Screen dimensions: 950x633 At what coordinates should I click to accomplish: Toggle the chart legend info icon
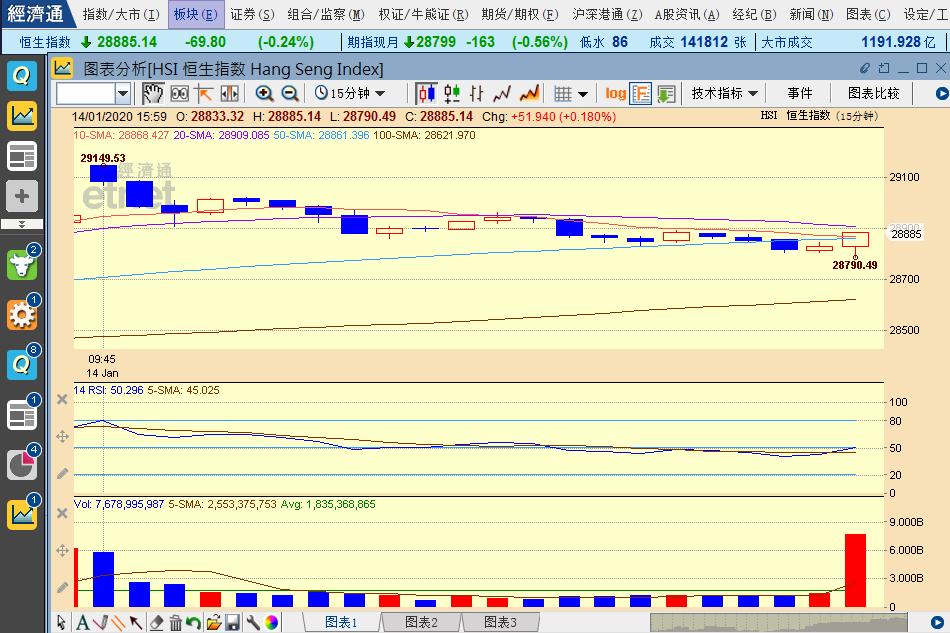point(640,93)
